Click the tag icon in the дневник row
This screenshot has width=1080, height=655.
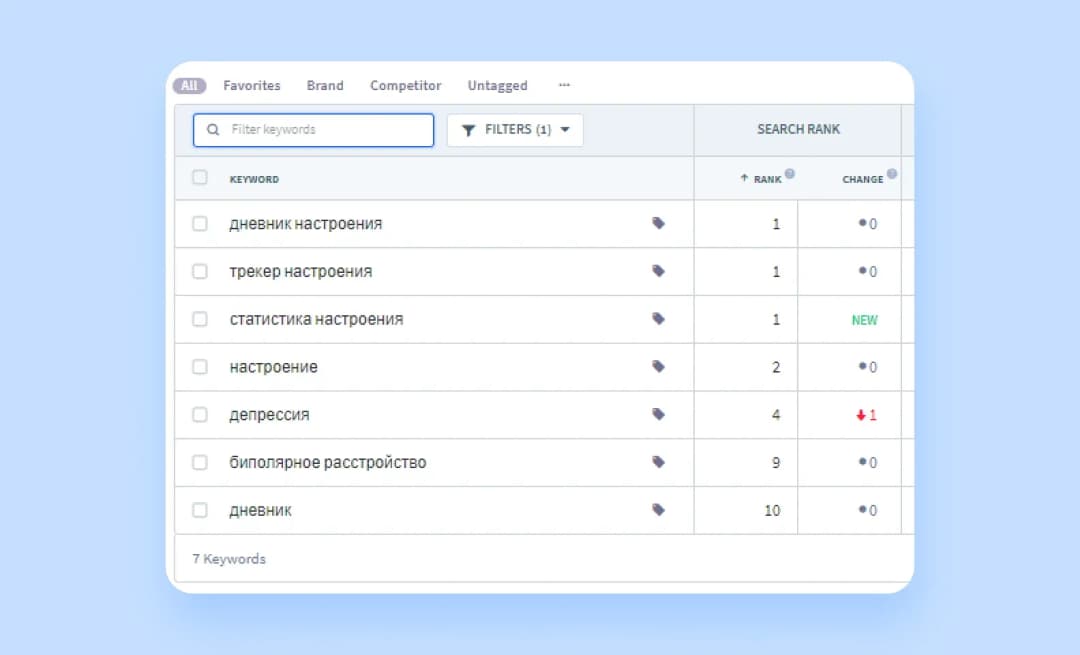coord(658,510)
